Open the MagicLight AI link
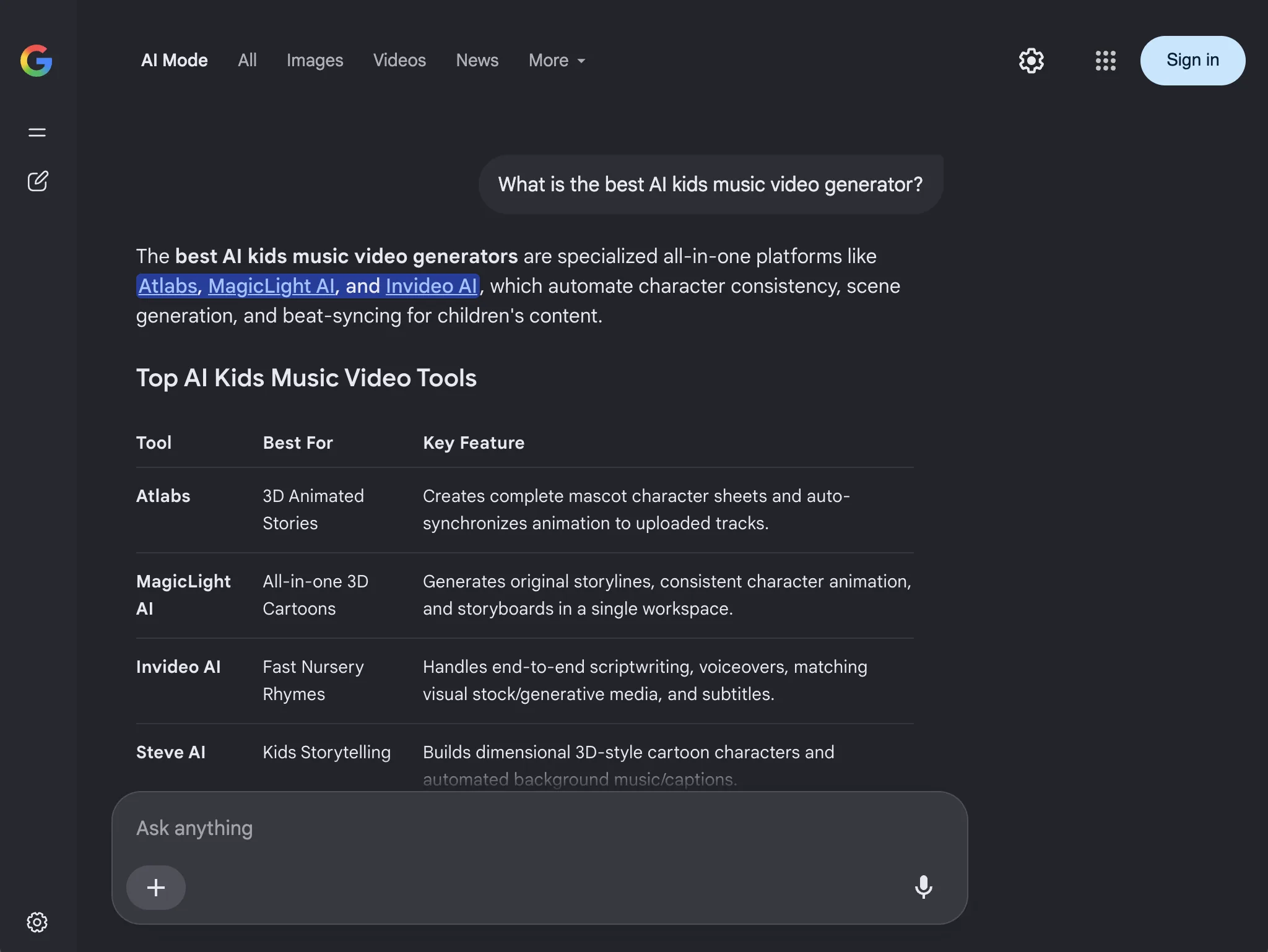The image size is (1268, 952). pyautogui.click(x=272, y=286)
